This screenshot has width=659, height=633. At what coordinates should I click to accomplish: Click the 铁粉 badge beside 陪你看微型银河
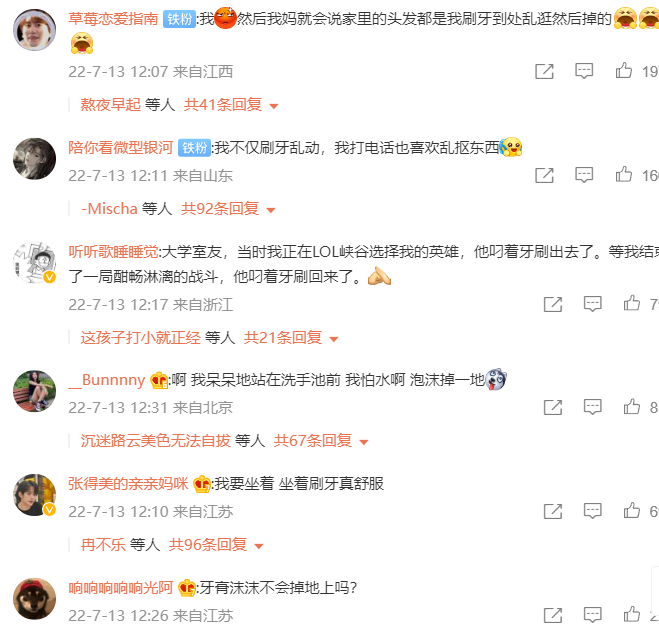coord(194,148)
